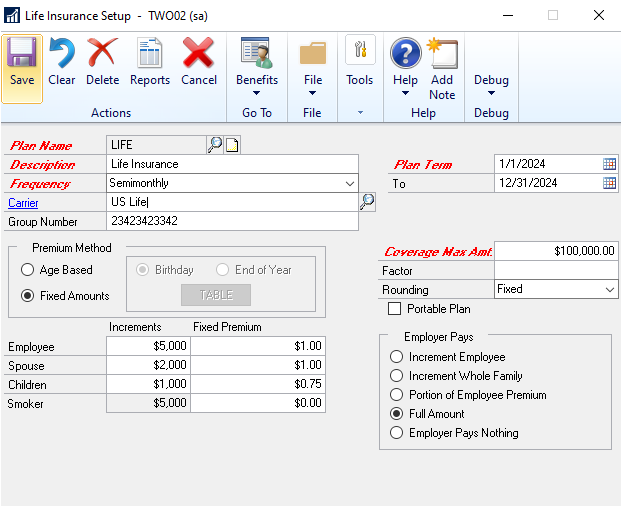Click the Life Insurance Setup app icon
This screenshot has height=507, width=622.
click(12, 15)
